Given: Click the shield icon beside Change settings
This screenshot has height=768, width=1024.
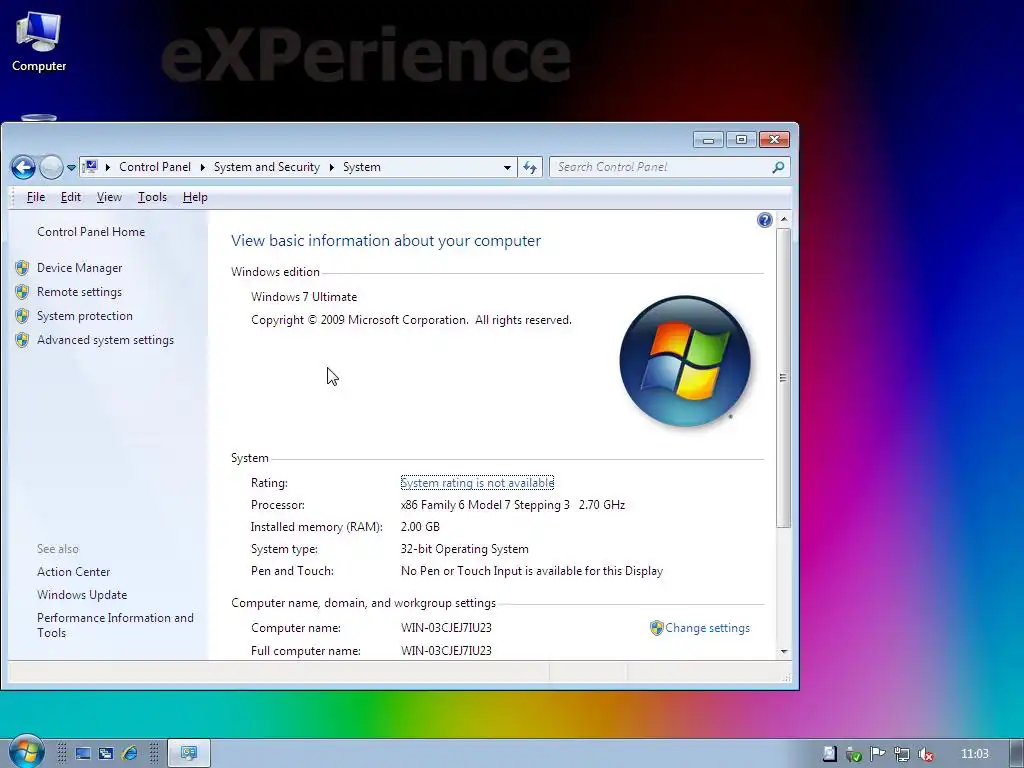Looking at the screenshot, I should [x=656, y=628].
